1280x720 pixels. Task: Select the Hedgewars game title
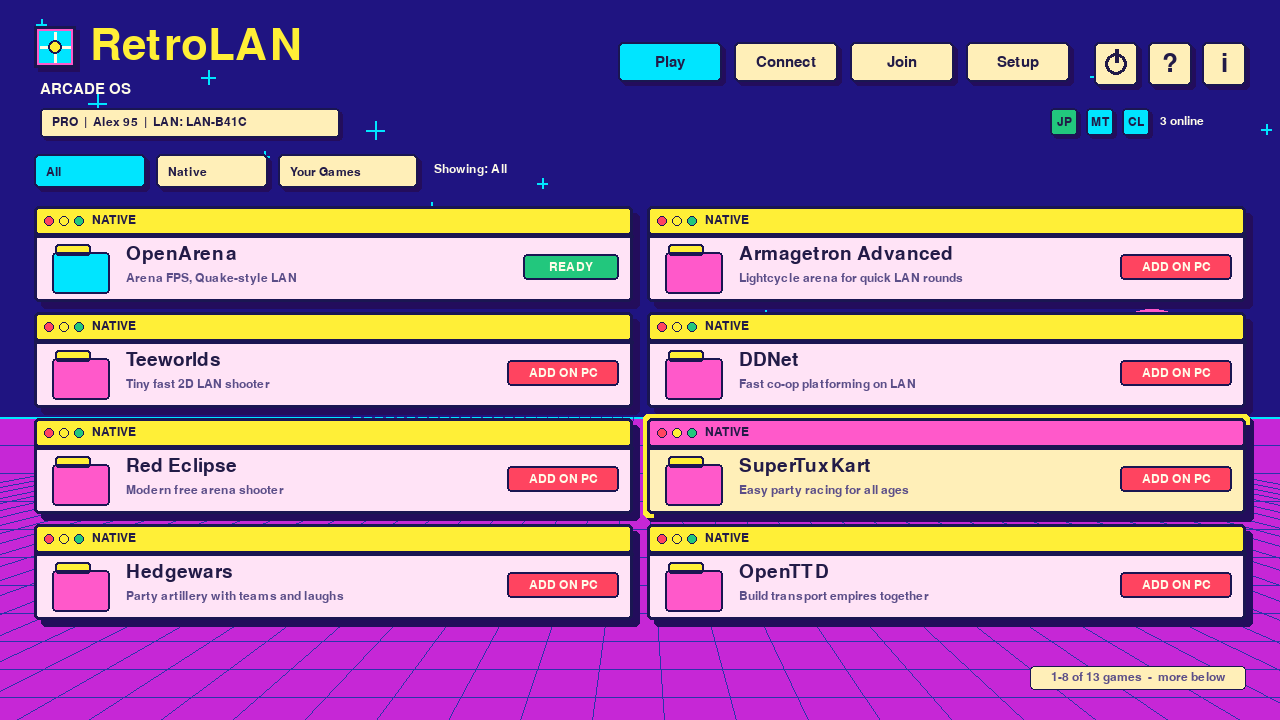[x=179, y=572]
